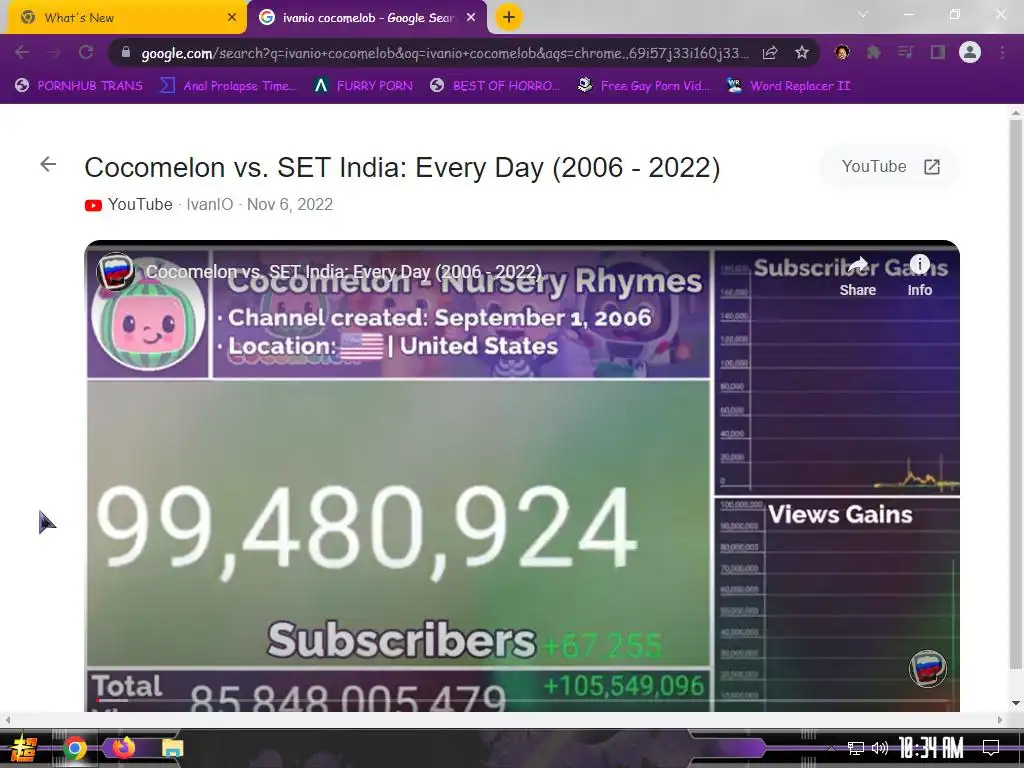Open the avatar extension icon in toolbar
The image size is (1024, 768).
842,52
